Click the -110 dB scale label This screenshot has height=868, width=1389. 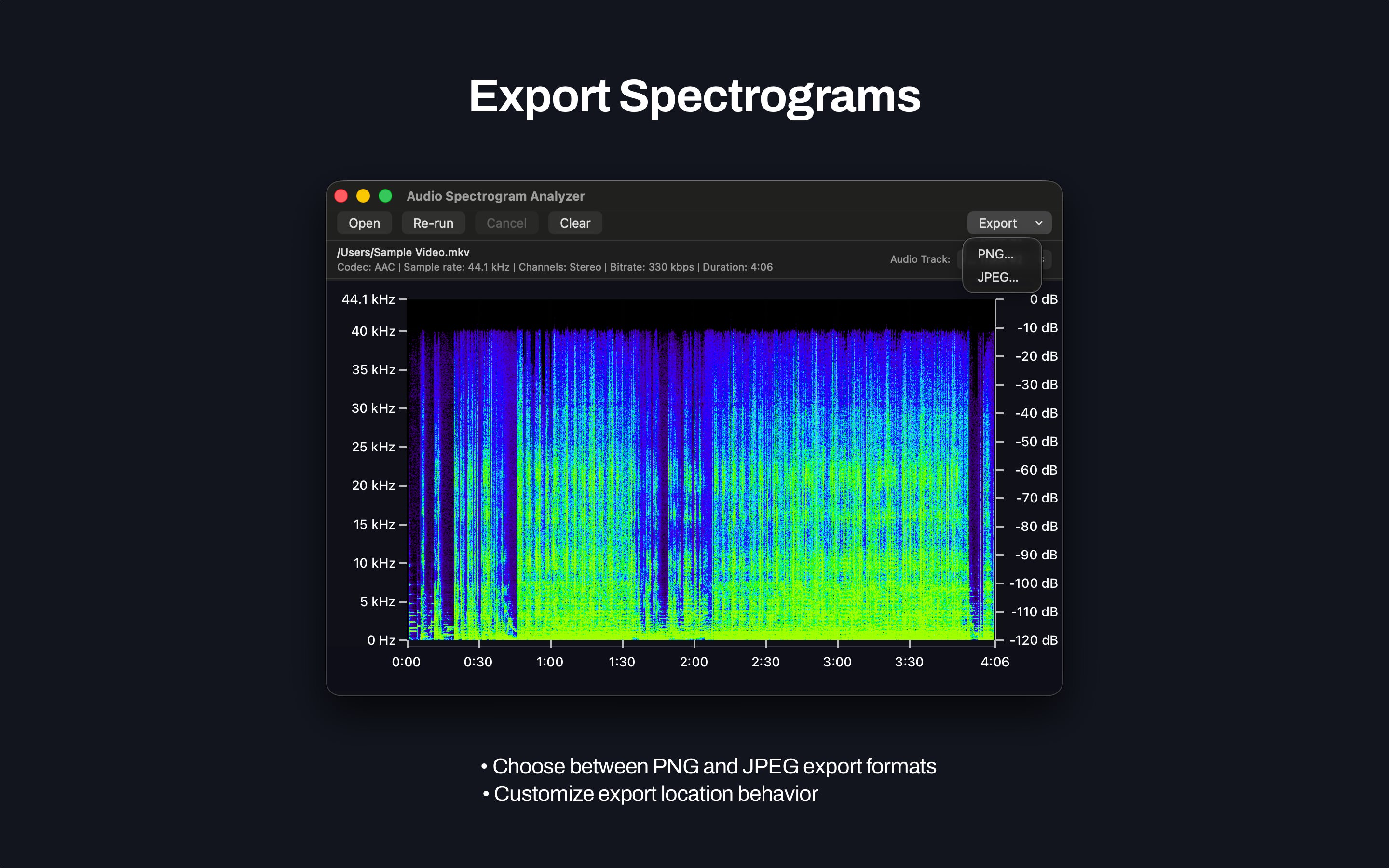1035,611
